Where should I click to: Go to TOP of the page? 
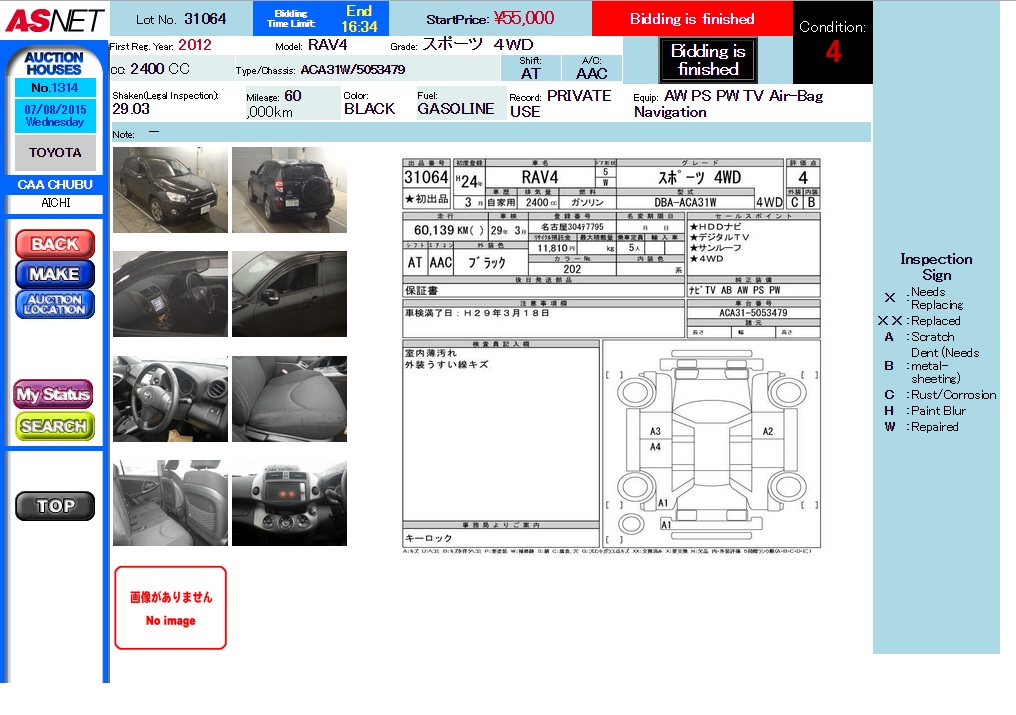[x=55, y=506]
